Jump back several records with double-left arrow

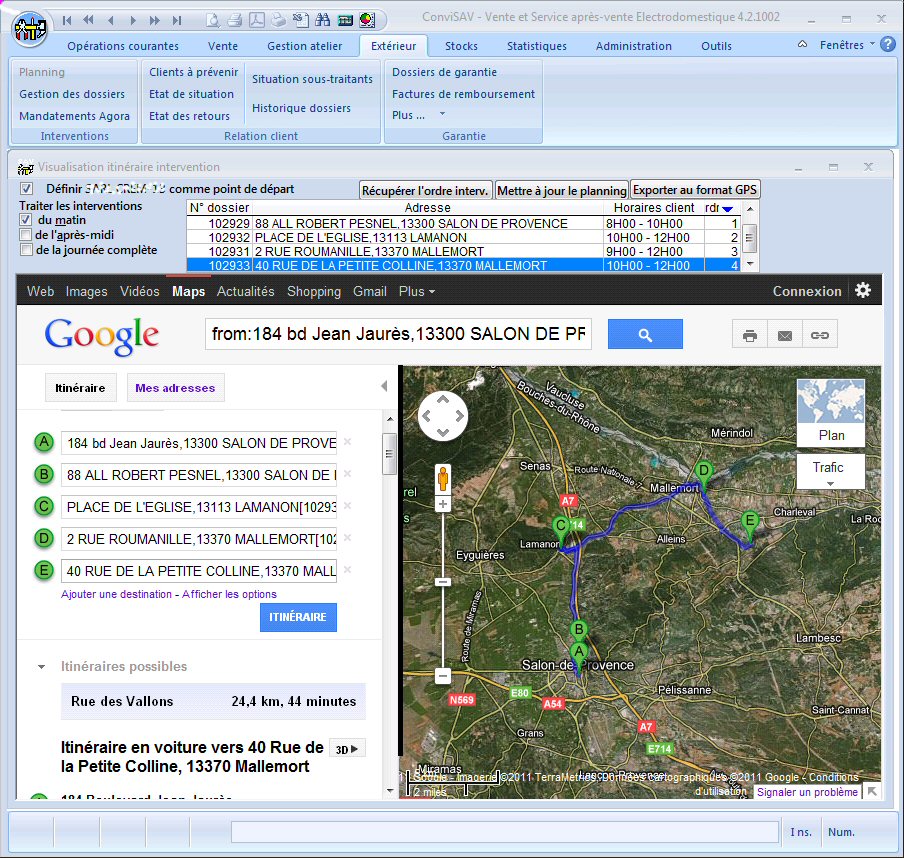(88, 20)
